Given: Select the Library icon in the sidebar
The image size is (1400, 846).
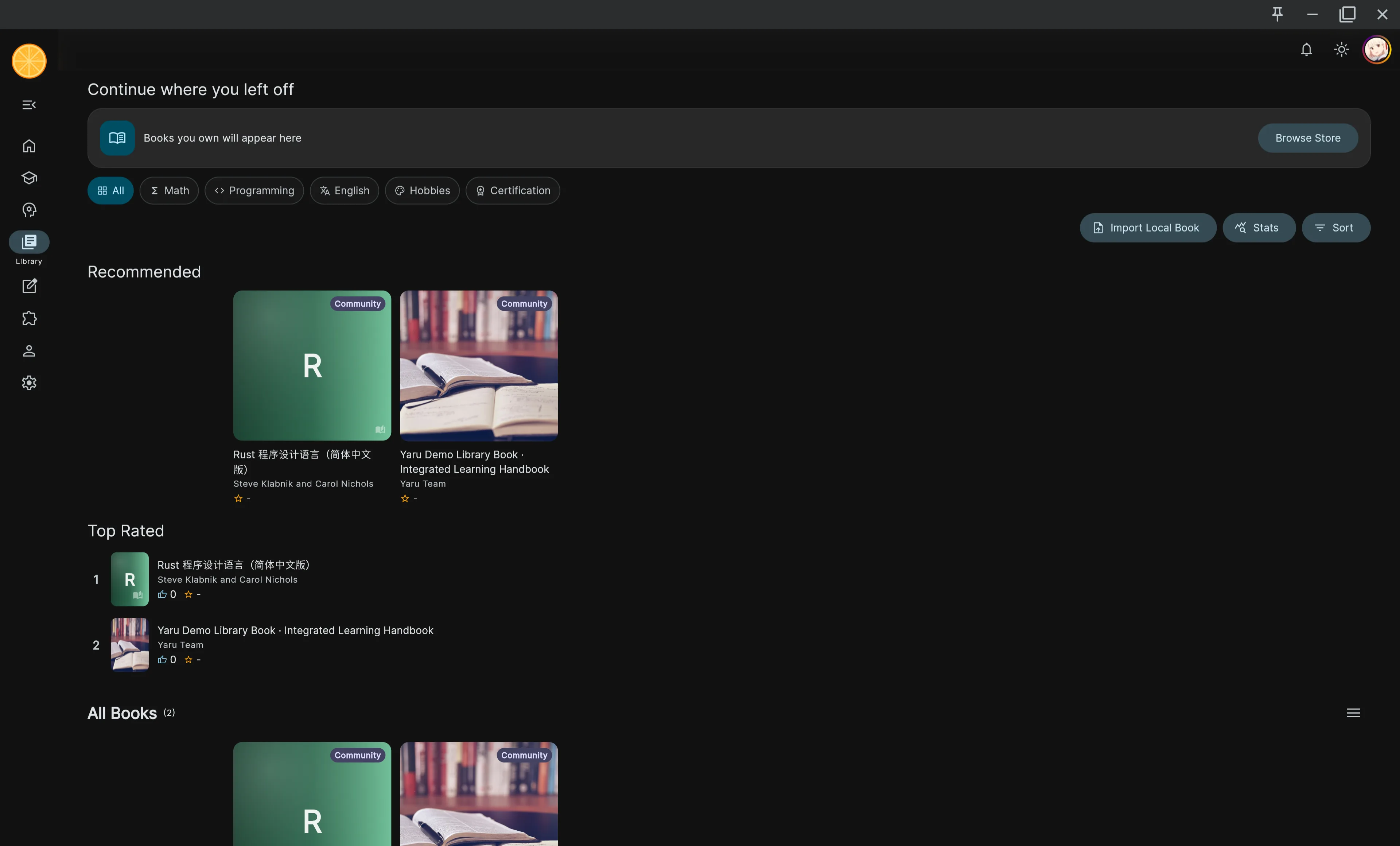Looking at the screenshot, I should [28, 241].
